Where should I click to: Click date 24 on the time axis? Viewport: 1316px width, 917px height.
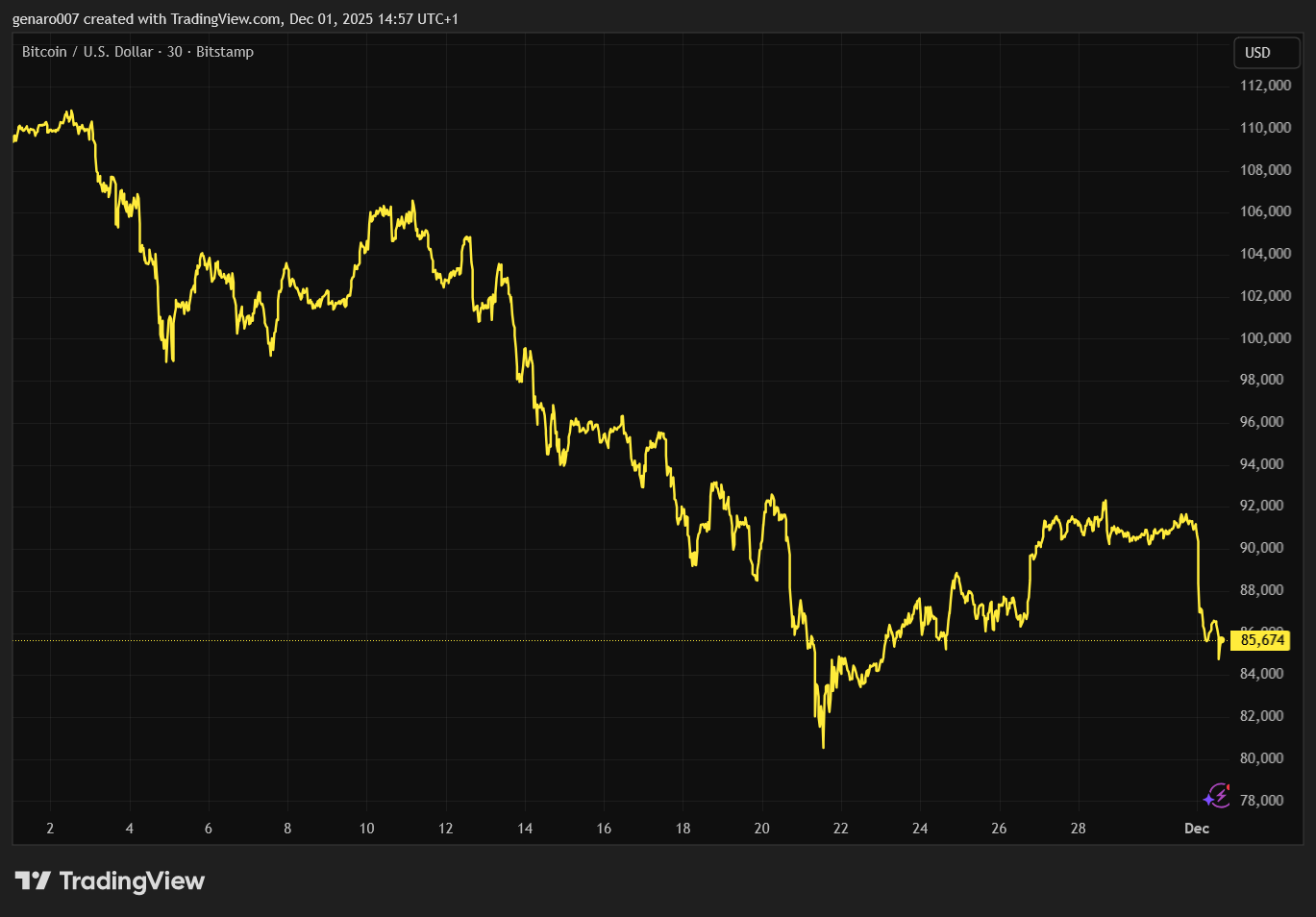click(x=920, y=829)
